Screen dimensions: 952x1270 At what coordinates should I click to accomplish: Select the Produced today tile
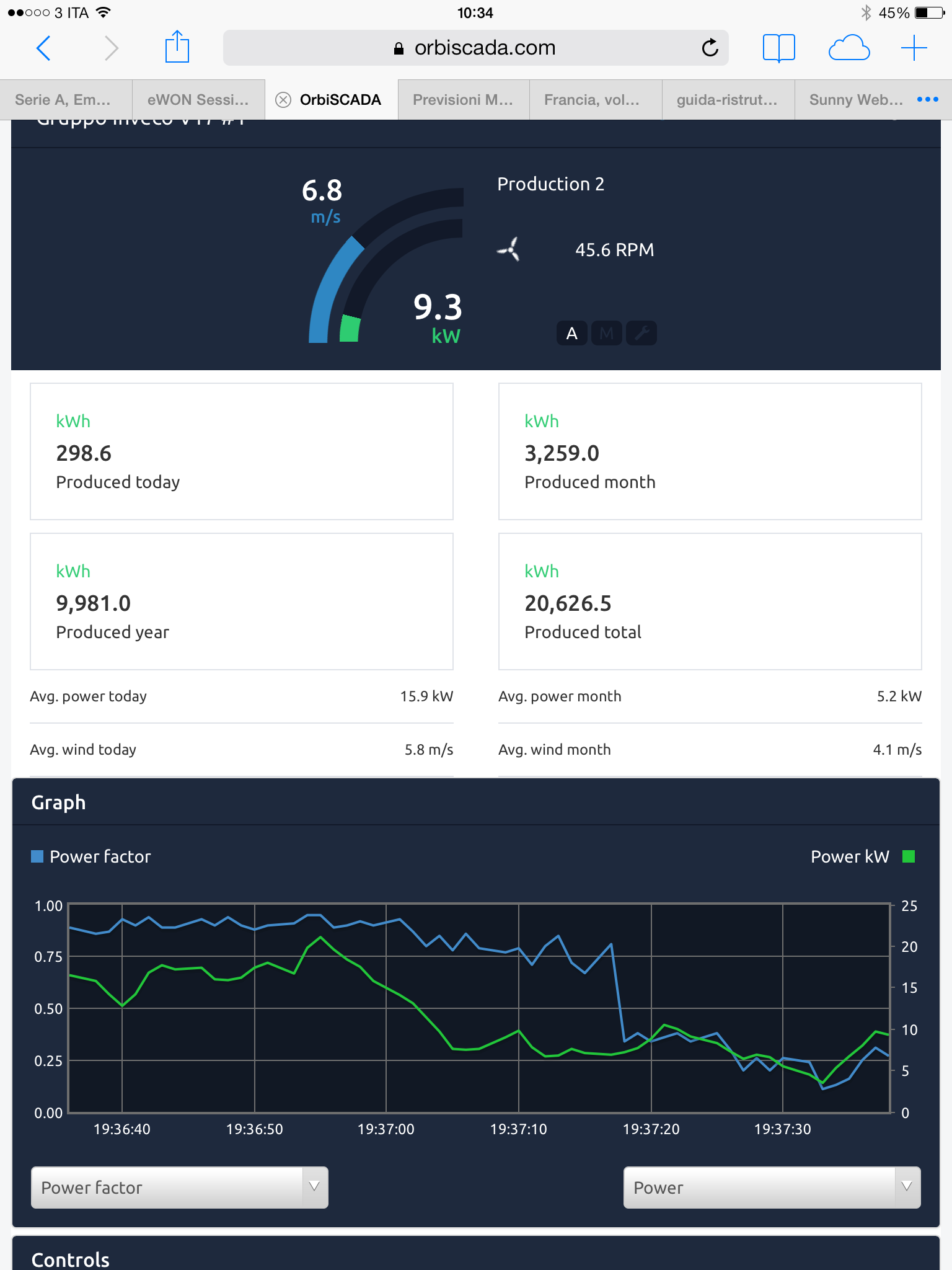pos(242,451)
